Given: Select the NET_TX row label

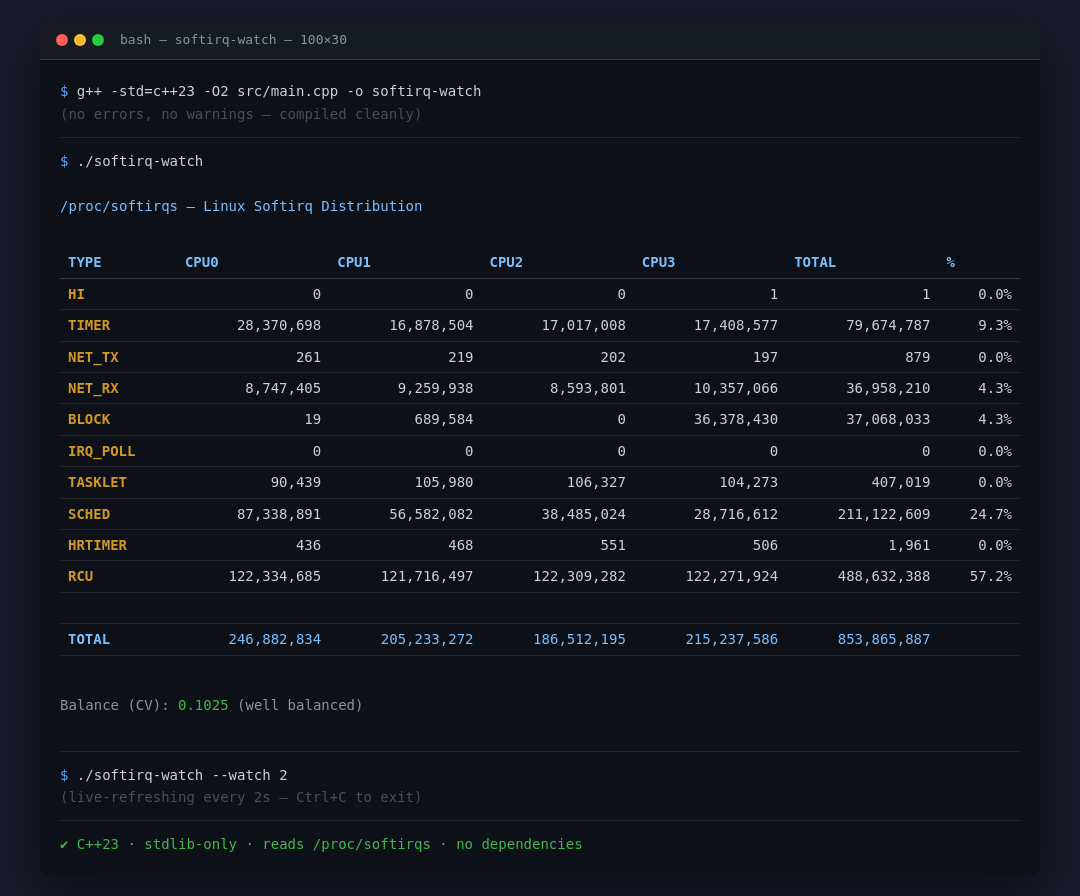Looking at the screenshot, I should coord(93,357).
